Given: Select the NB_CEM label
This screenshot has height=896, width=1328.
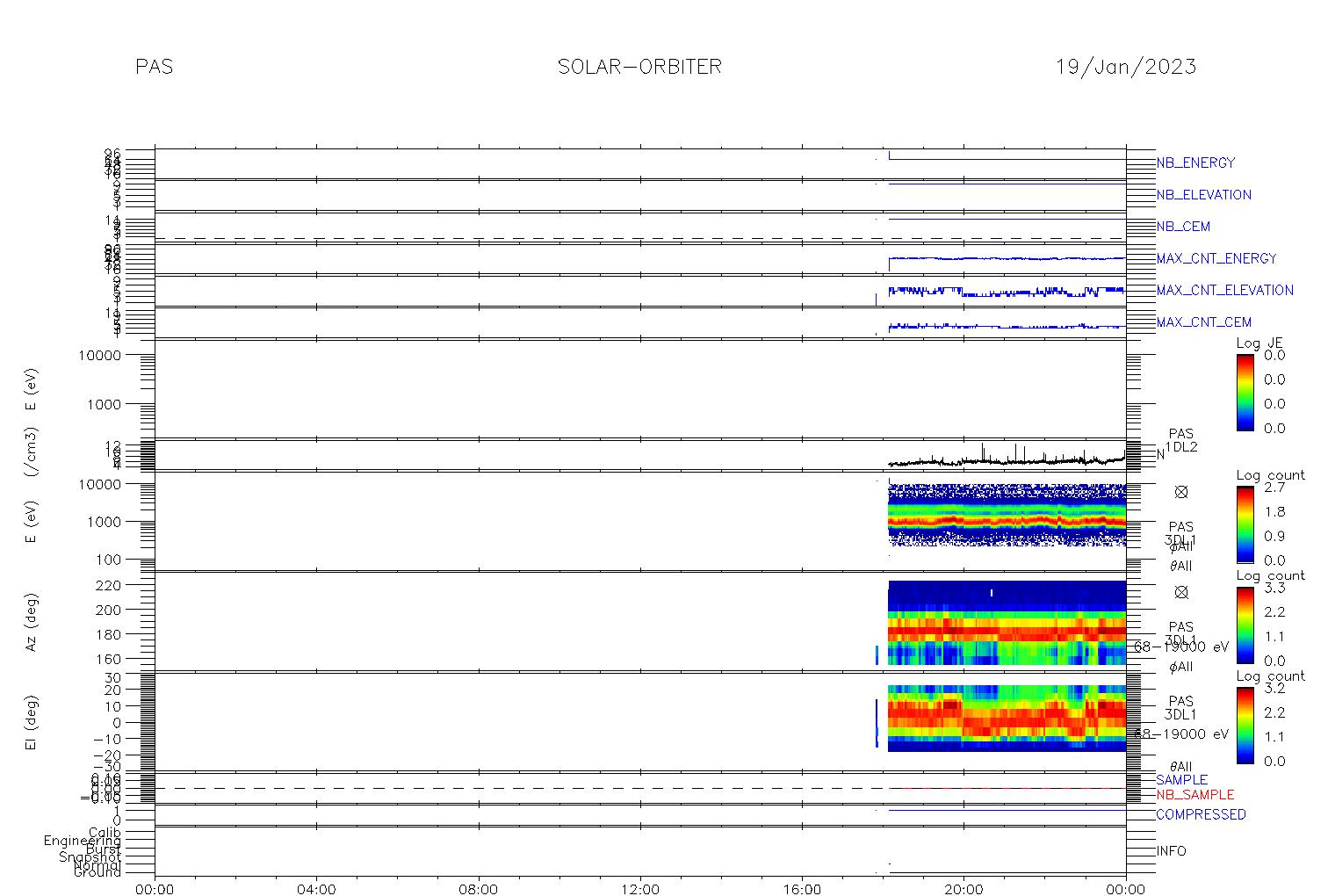Looking at the screenshot, I should pyautogui.click(x=1183, y=227).
